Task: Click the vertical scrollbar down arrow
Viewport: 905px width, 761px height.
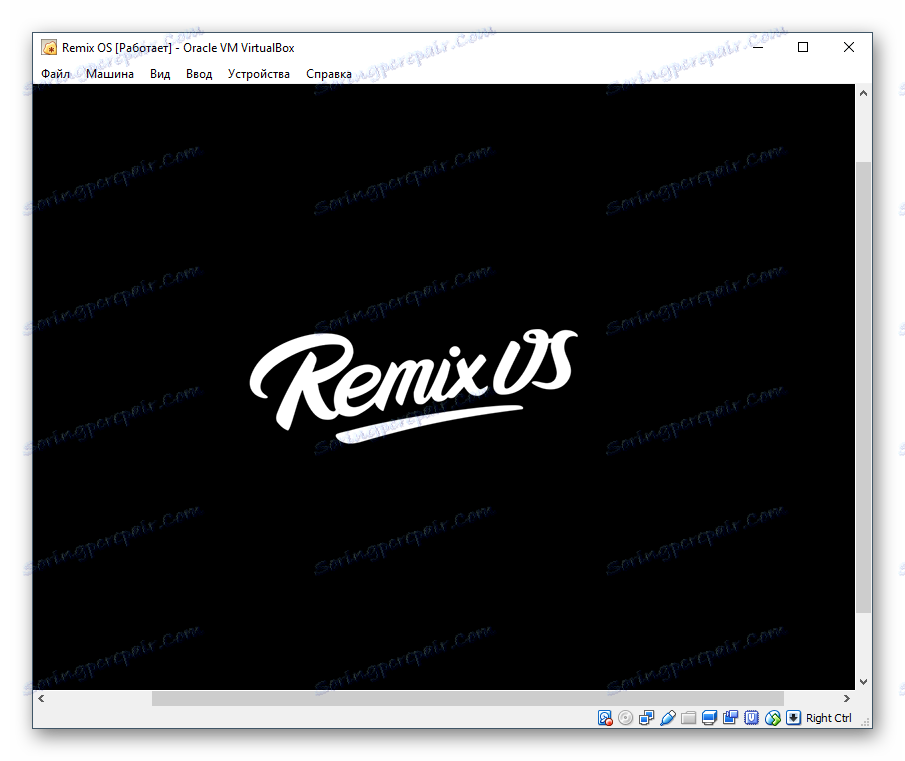Action: 863,681
